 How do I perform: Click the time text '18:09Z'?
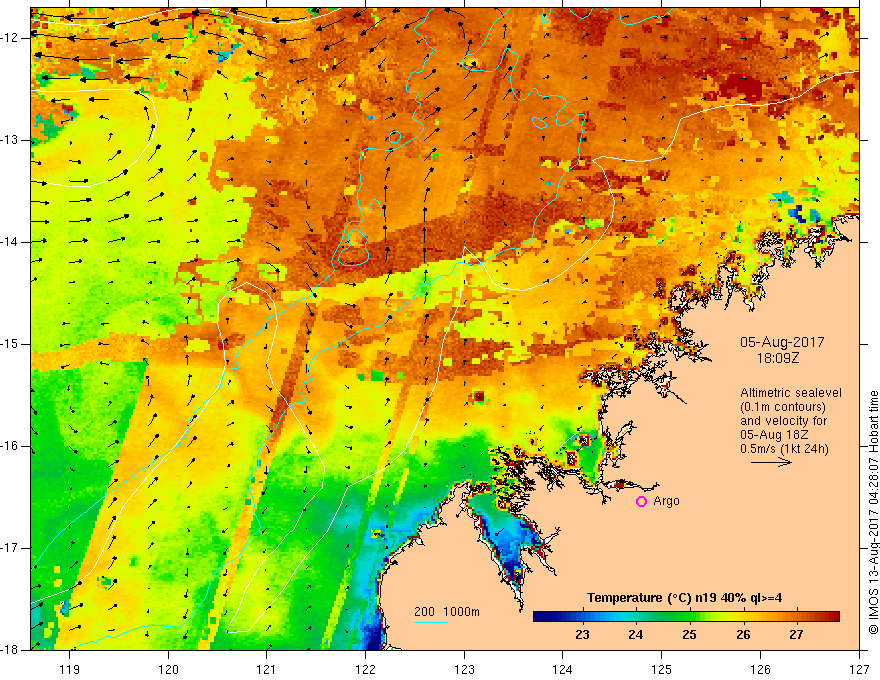[778, 358]
